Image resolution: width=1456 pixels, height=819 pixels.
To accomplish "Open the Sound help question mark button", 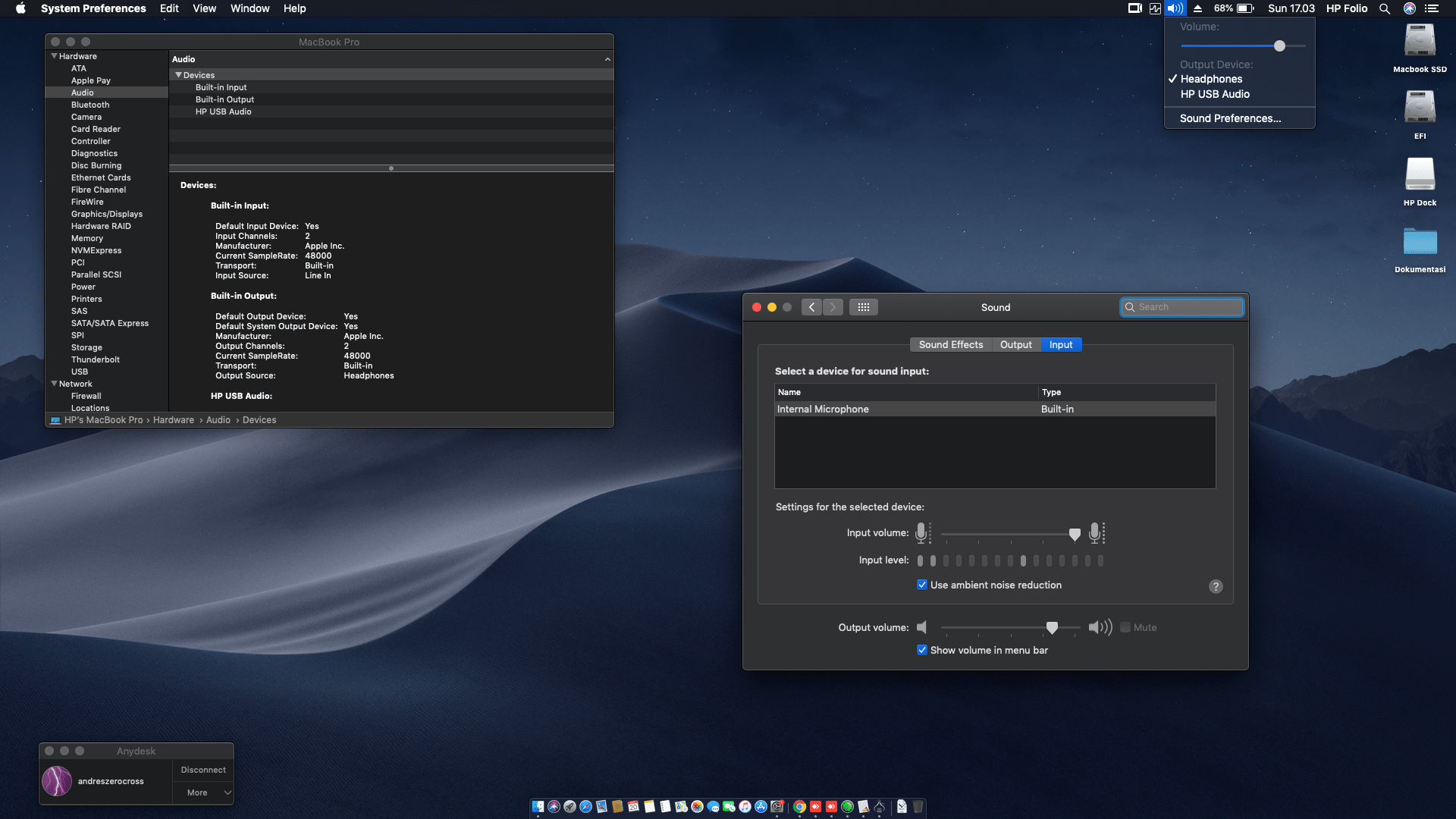I will click(1216, 586).
